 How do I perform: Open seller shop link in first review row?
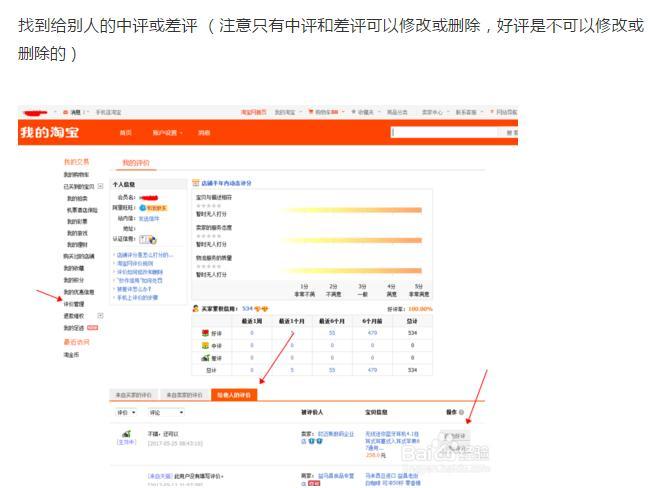click(335, 434)
